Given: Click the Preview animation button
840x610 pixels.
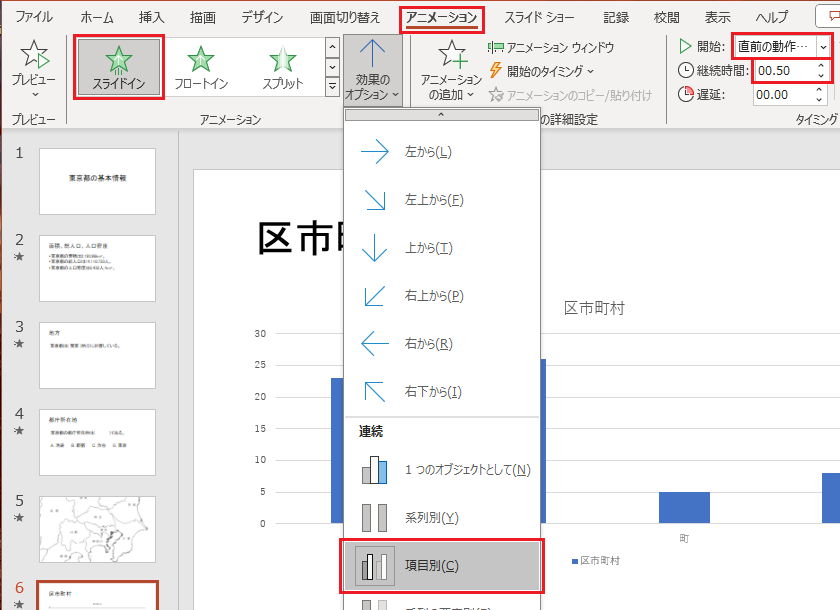Looking at the screenshot, I should pyautogui.click(x=34, y=67).
